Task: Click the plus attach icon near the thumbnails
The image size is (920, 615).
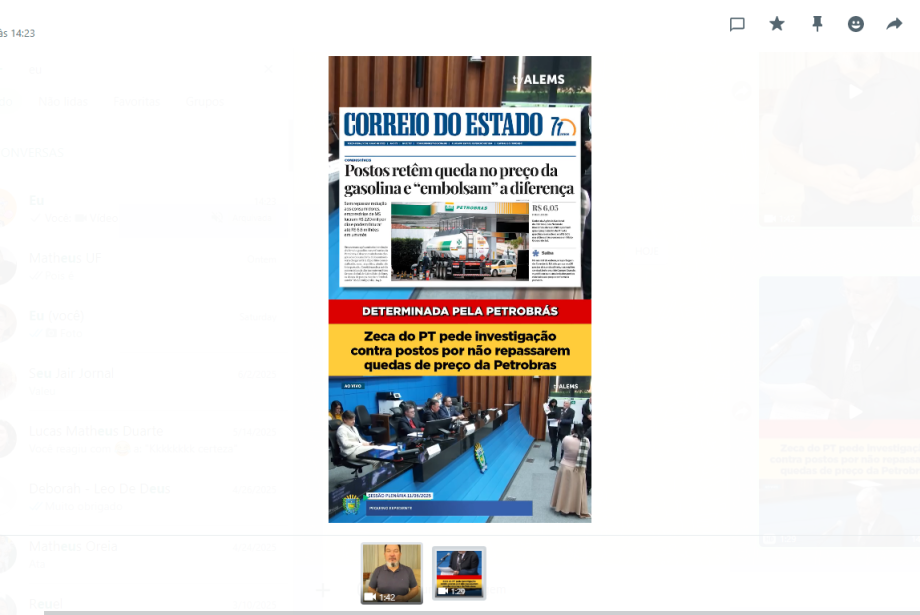Action: (x=322, y=590)
